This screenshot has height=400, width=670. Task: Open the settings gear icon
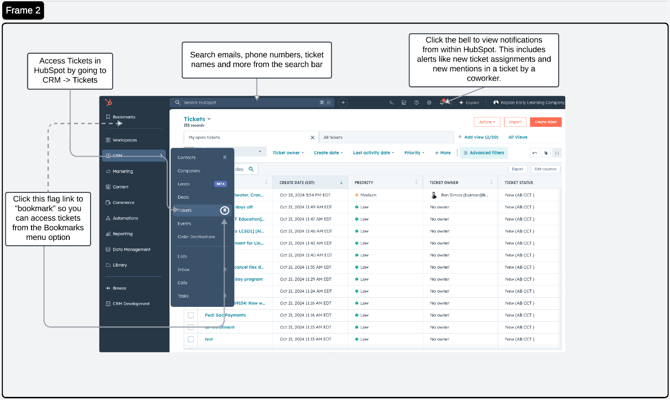pos(429,102)
